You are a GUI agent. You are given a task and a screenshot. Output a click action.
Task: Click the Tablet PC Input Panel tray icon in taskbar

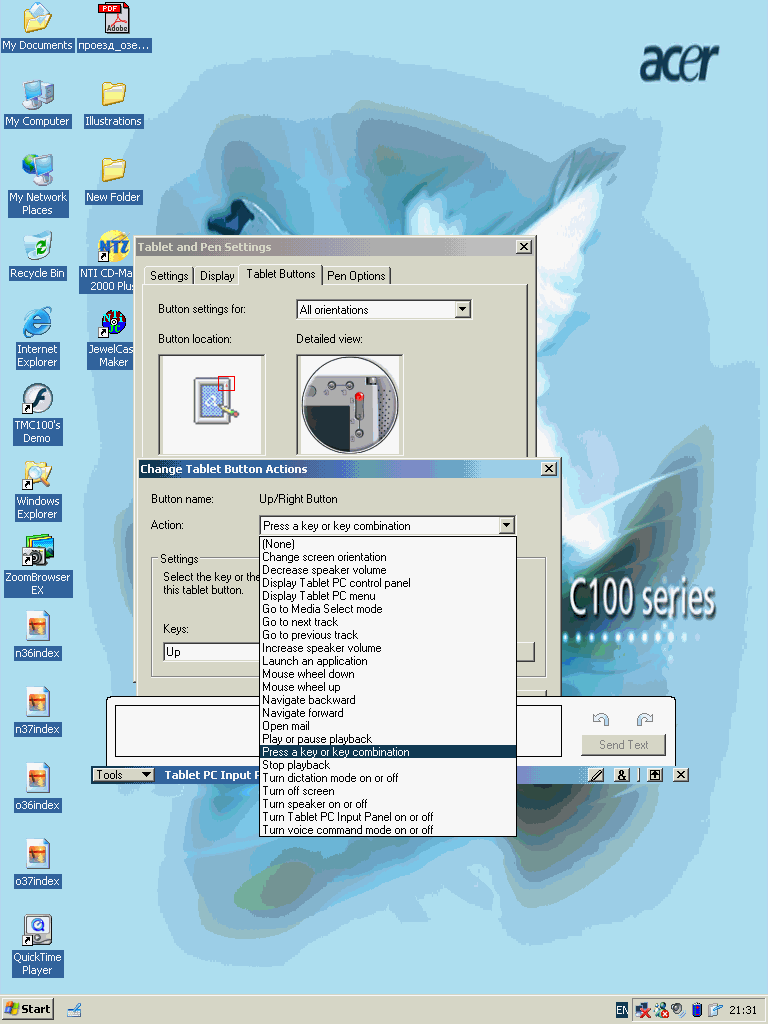[74, 1010]
